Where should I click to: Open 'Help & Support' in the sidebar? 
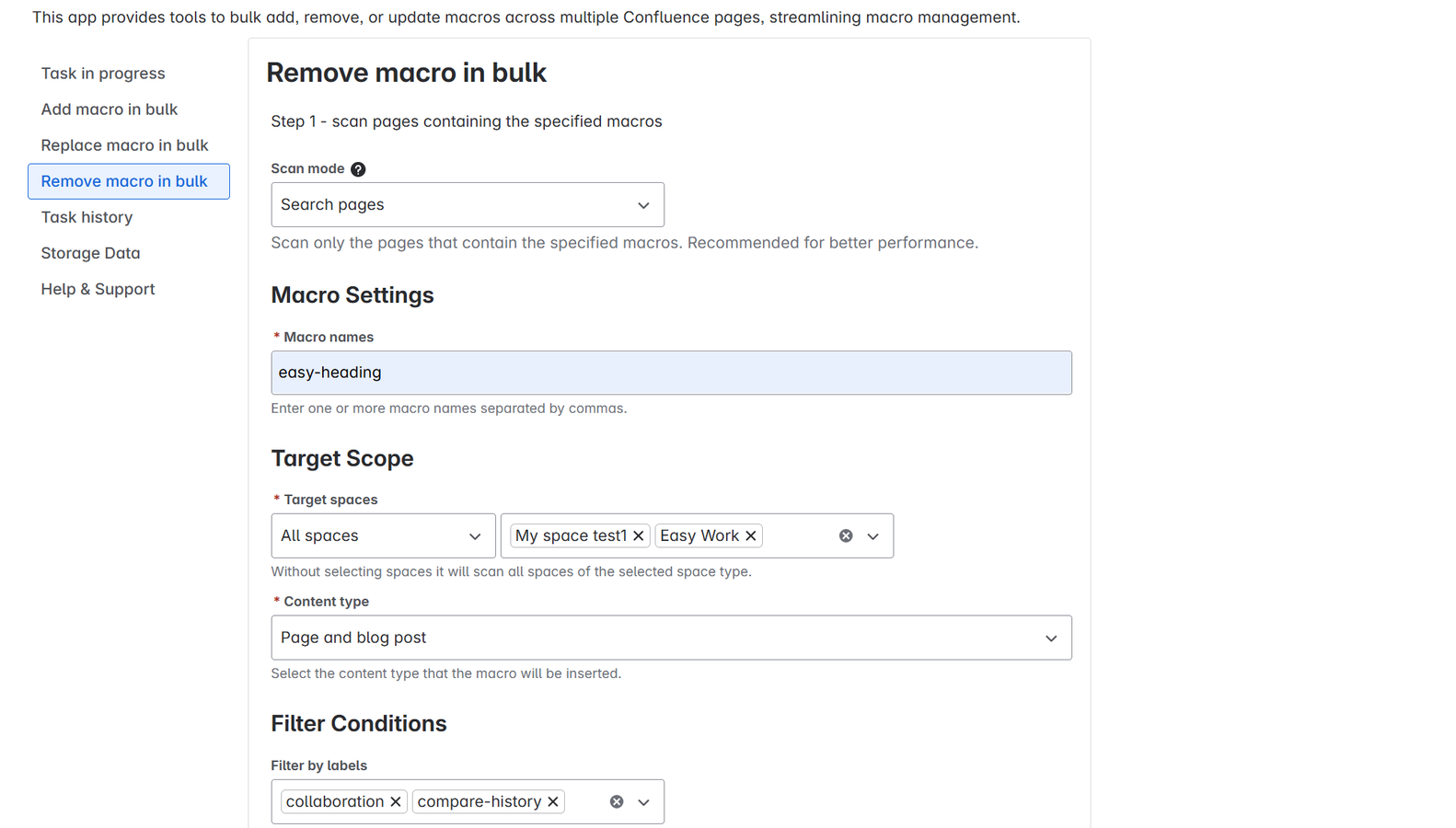pos(98,289)
